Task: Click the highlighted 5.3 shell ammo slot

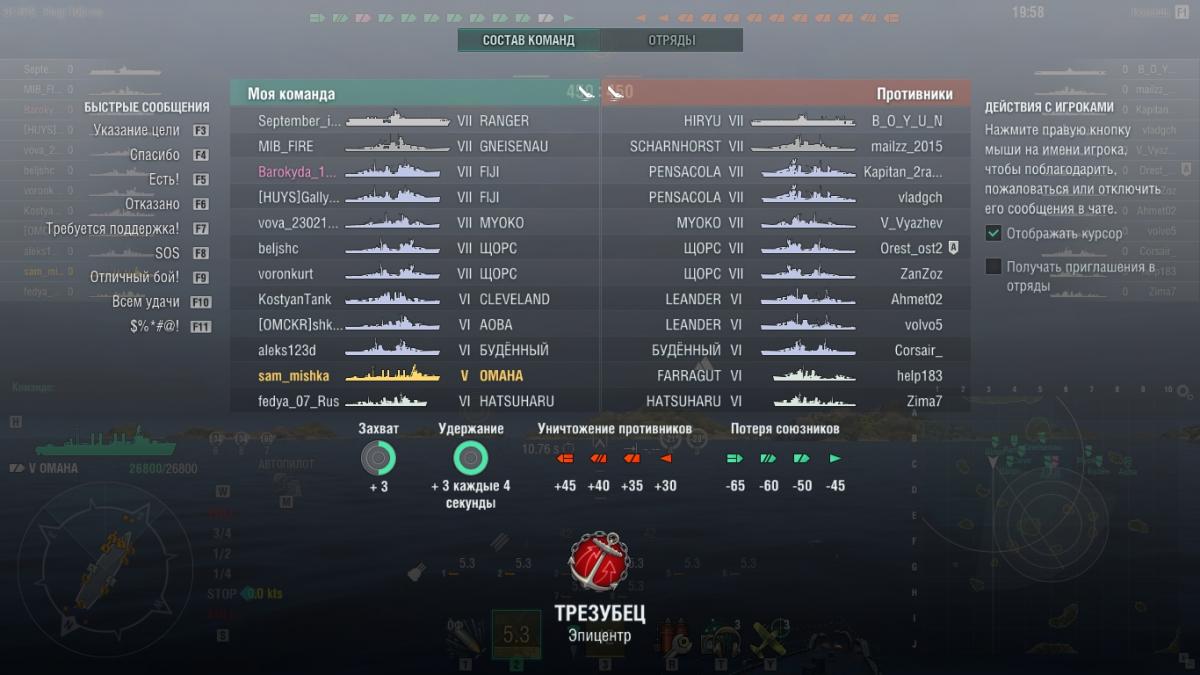Action: [516, 635]
